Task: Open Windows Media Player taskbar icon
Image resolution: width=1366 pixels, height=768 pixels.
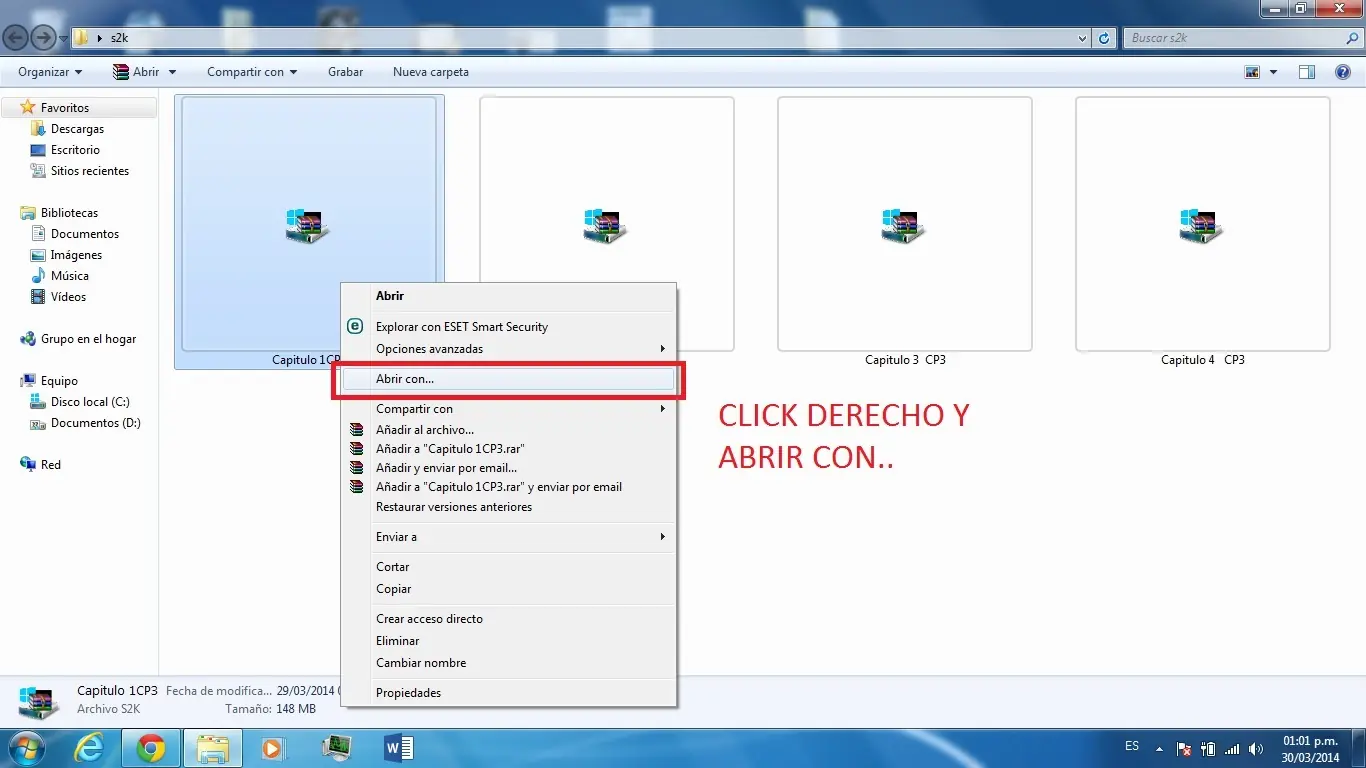Action: pos(271,748)
